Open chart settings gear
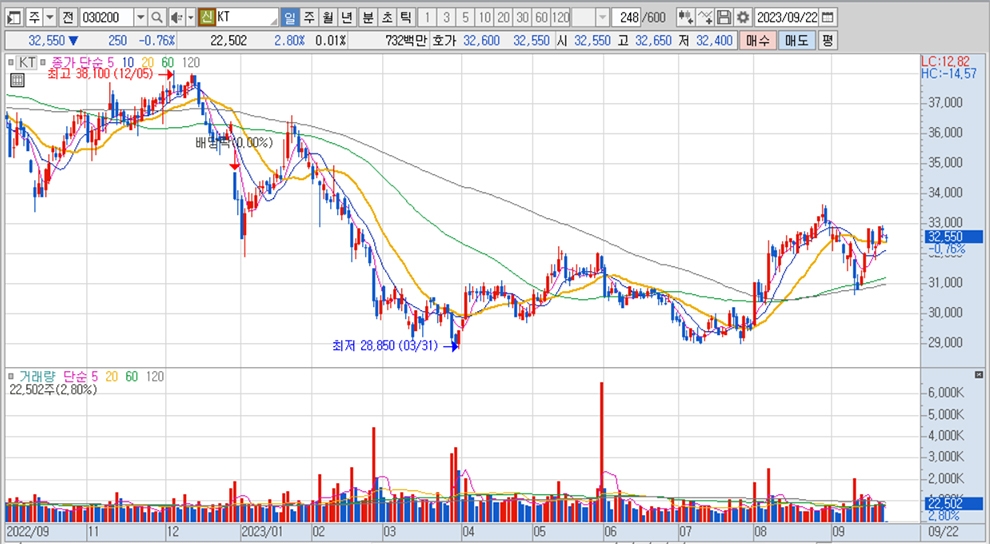Viewport: 990px width, 544px height. coord(744,17)
